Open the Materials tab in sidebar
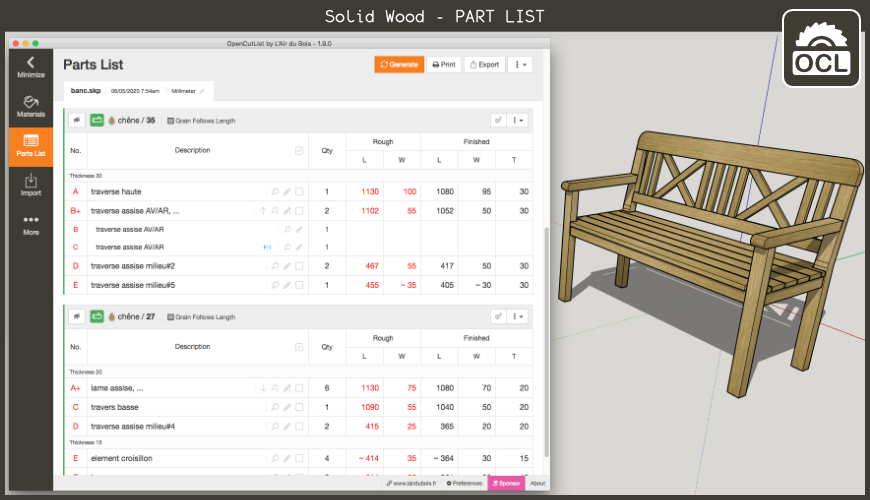The width and height of the screenshot is (870, 500). [30, 106]
